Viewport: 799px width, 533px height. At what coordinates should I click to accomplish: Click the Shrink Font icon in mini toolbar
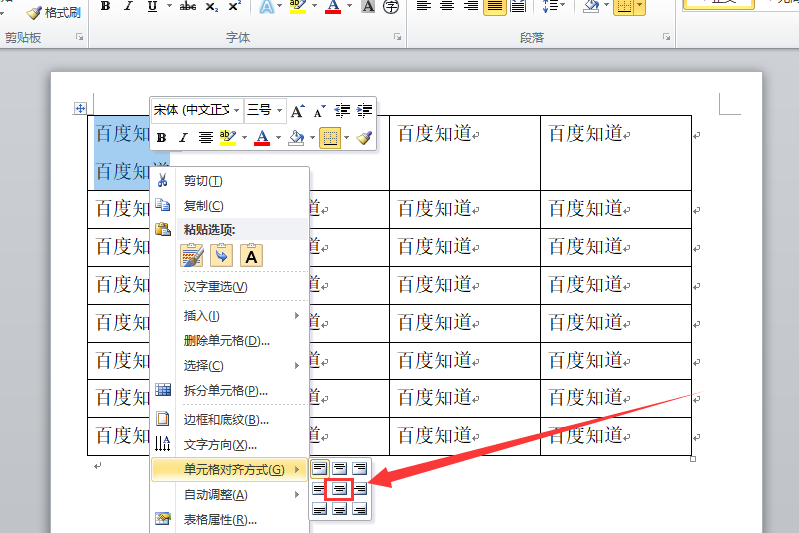(x=319, y=110)
